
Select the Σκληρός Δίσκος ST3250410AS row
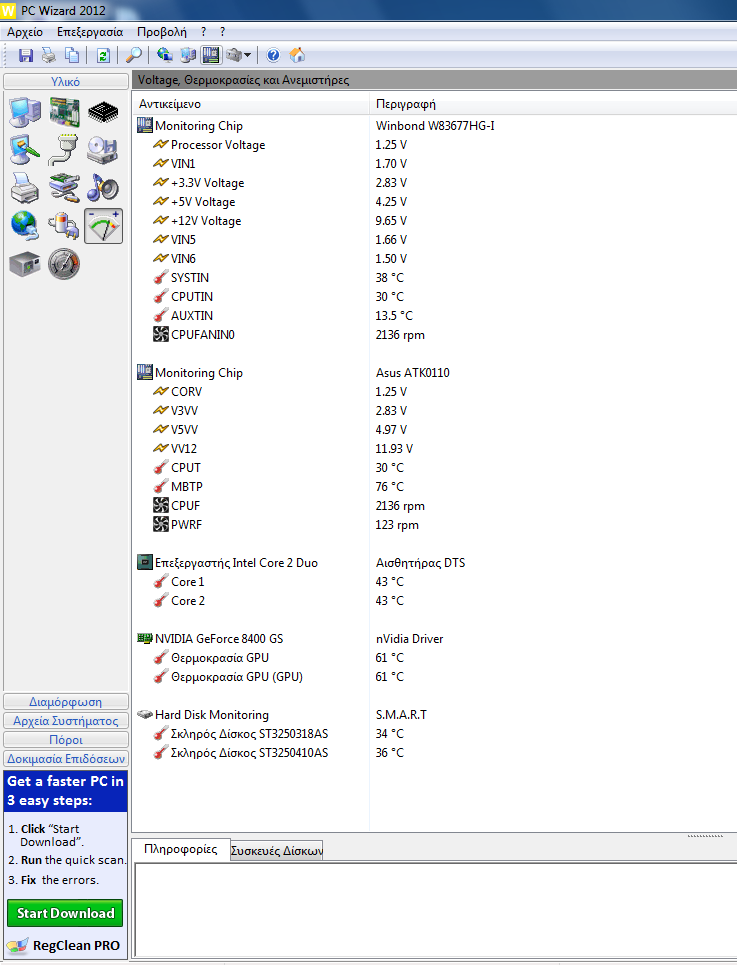point(434,753)
